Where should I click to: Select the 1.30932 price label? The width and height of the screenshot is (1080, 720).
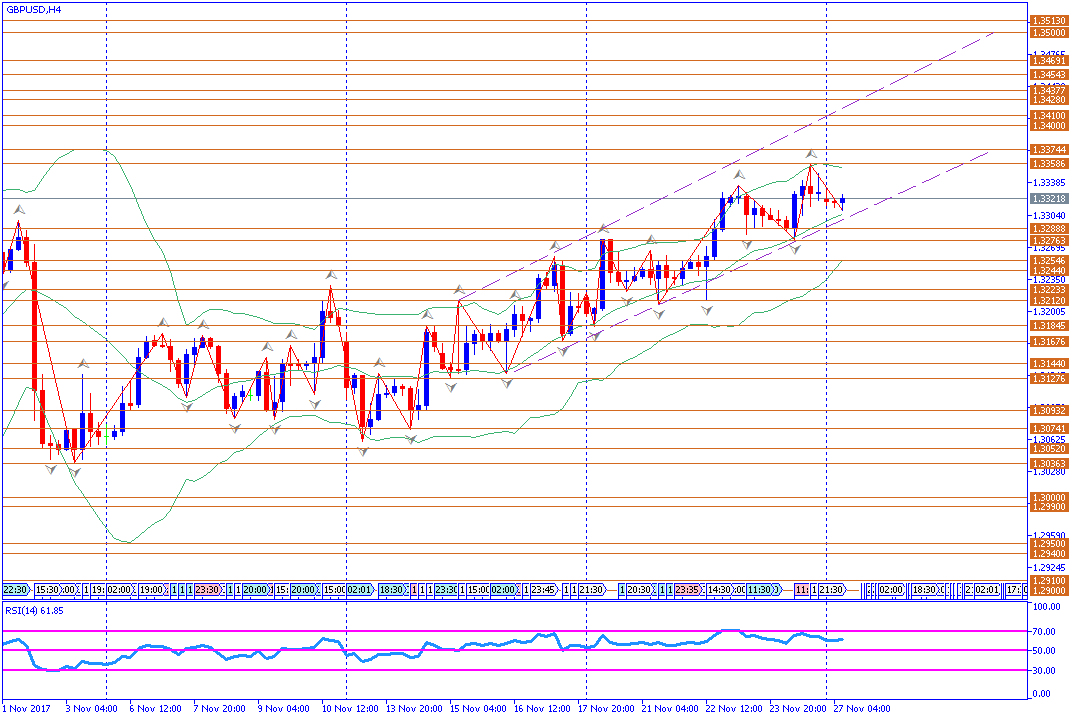coord(1048,411)
